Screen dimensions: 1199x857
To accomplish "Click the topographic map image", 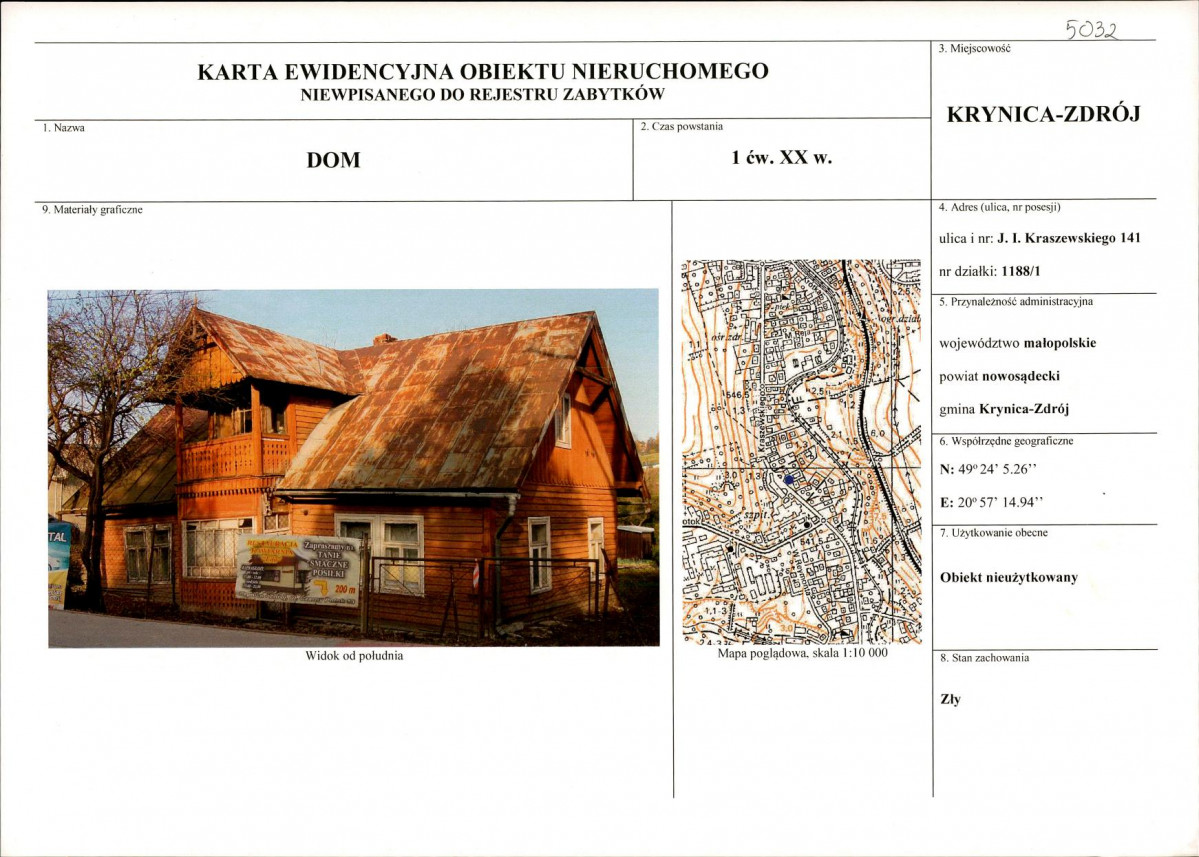I will click(x=801, y=452).
